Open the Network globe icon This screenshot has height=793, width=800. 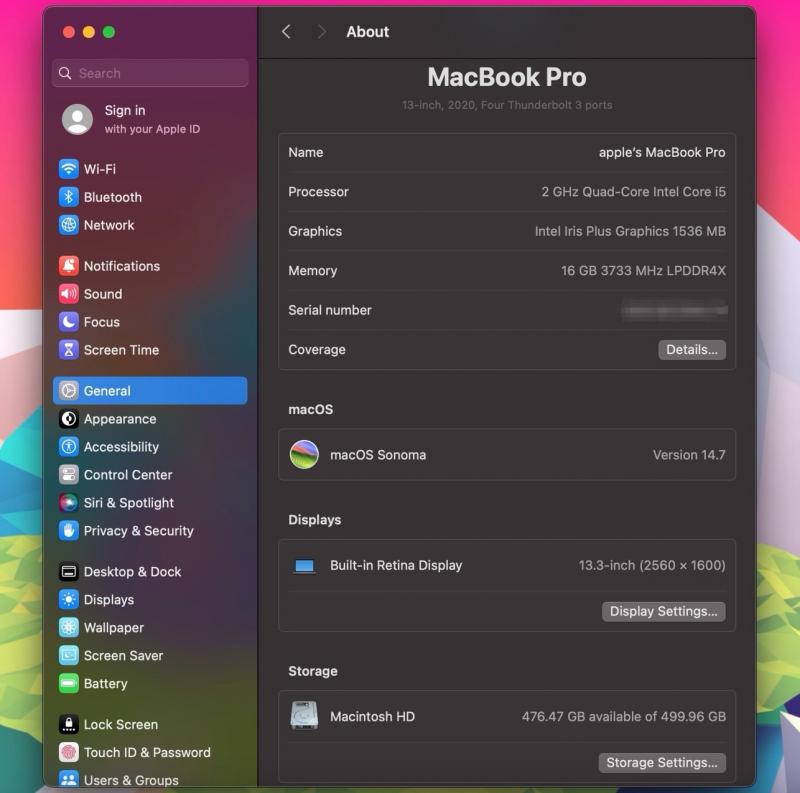pos(68,225)
